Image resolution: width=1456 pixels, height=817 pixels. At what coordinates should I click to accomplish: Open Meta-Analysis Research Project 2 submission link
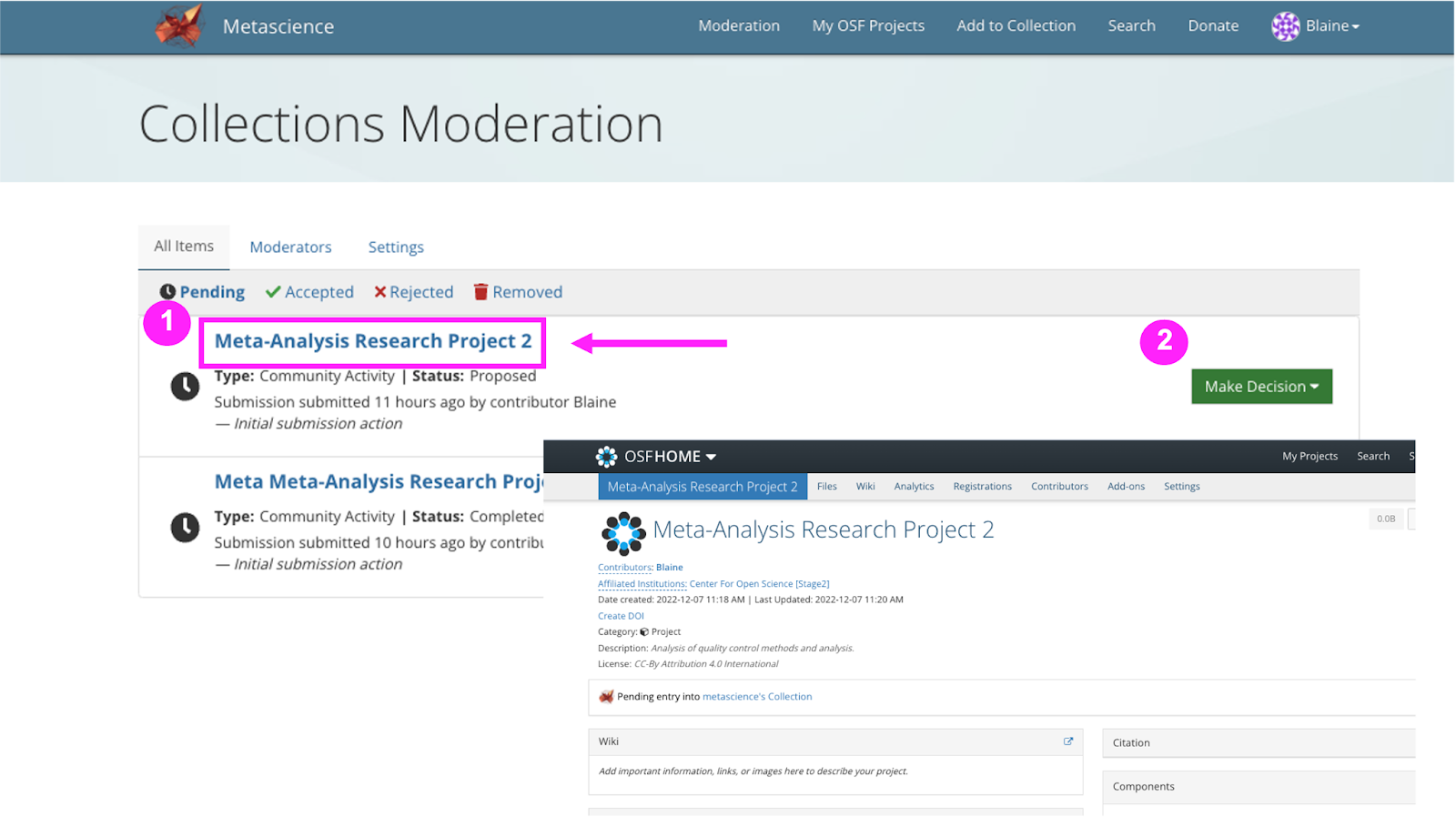(373, 341)
